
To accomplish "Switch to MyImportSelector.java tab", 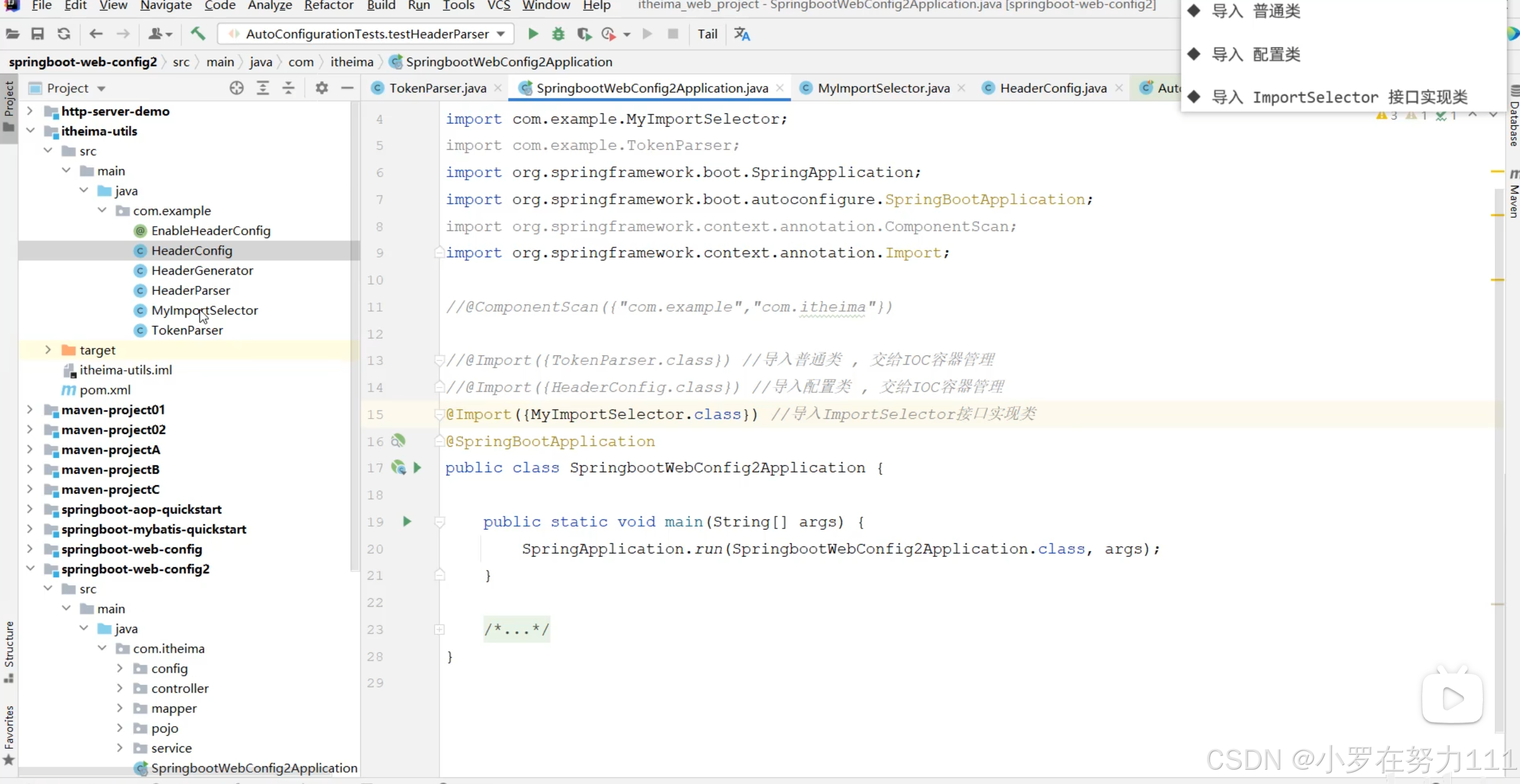I will pos(883,88).
